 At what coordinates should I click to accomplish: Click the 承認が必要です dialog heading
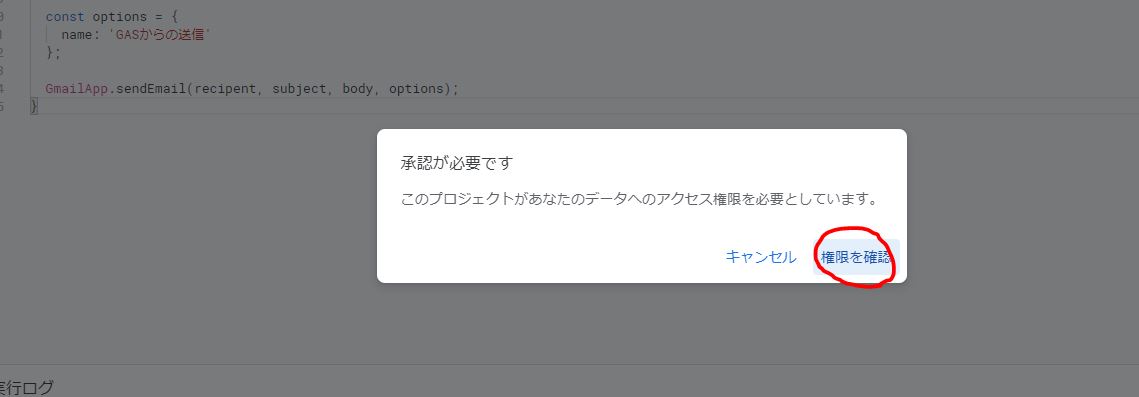pyautogui.click(x=457, y=163)
